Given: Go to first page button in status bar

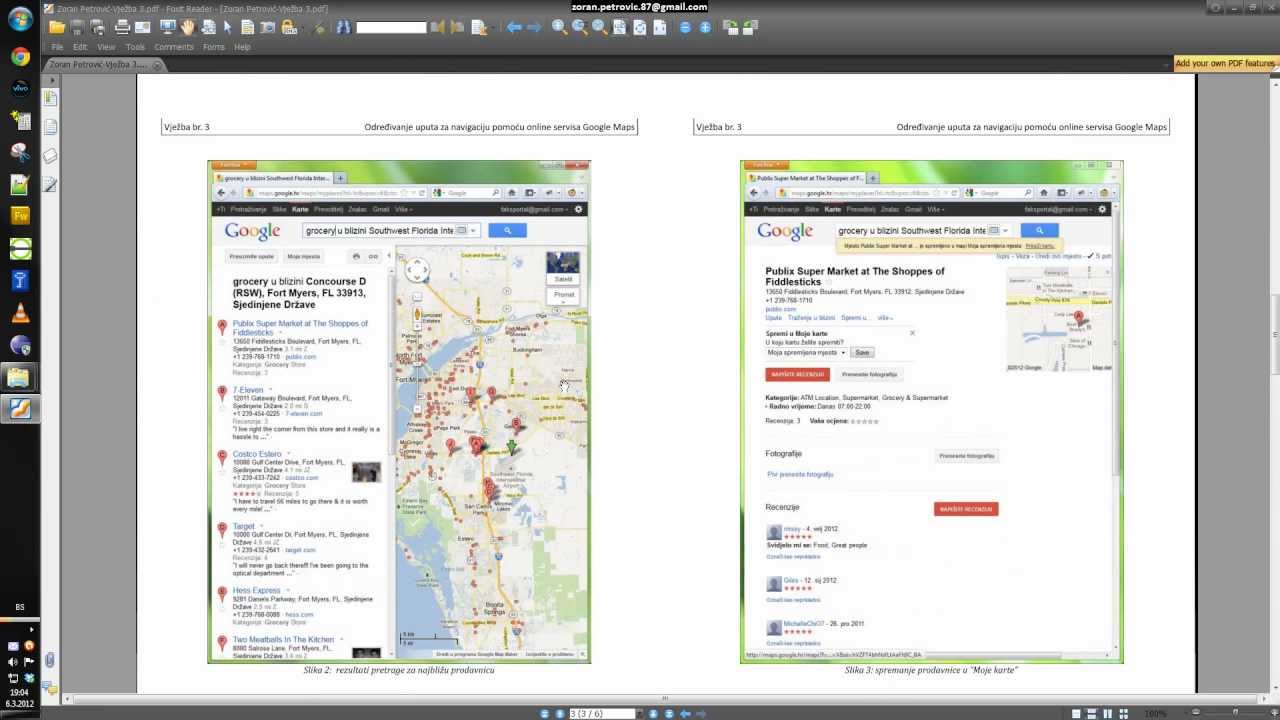Looking at the screenshot, I should click(544, 713).
